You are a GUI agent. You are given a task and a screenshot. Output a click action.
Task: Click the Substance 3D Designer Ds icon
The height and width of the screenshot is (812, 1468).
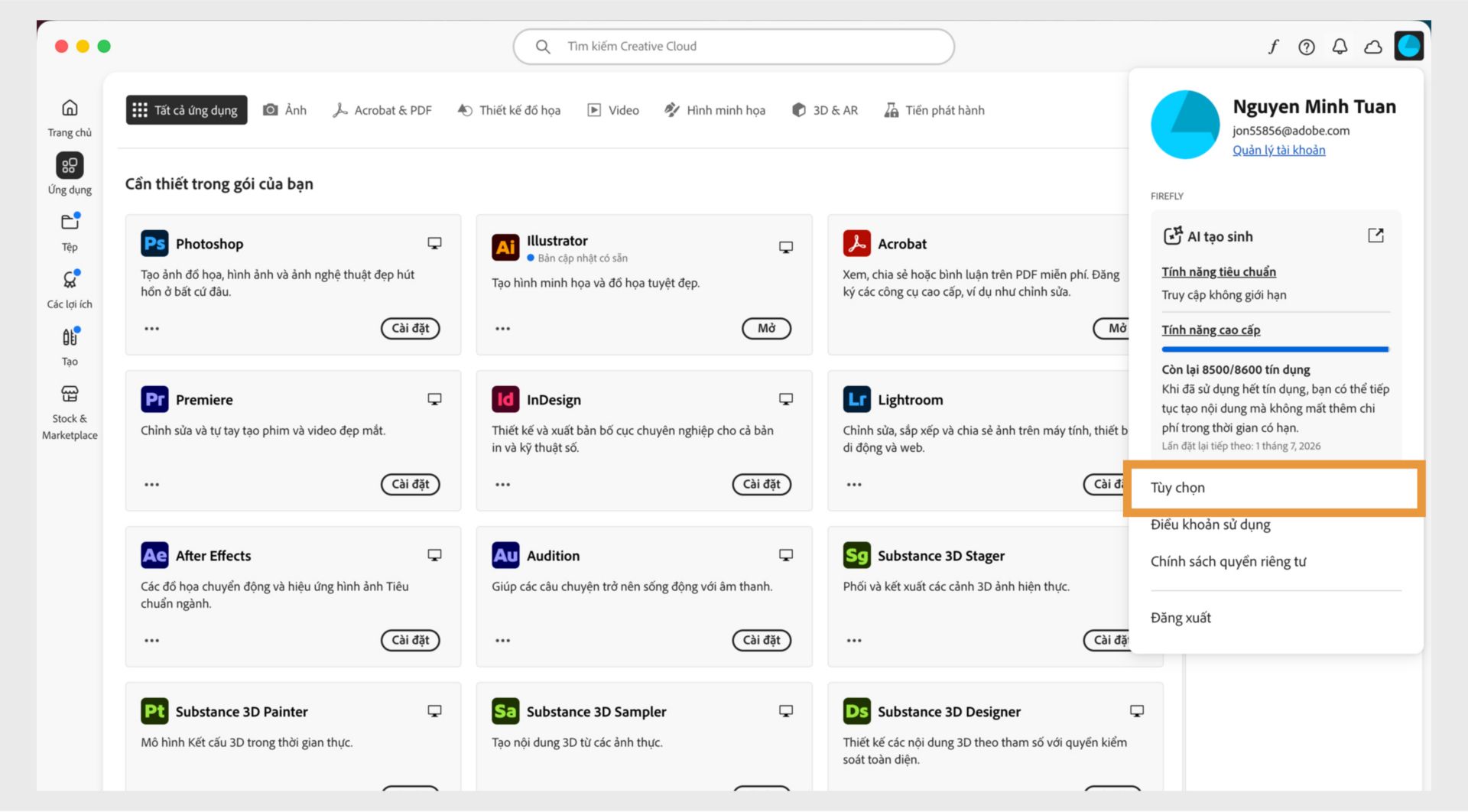856,711
